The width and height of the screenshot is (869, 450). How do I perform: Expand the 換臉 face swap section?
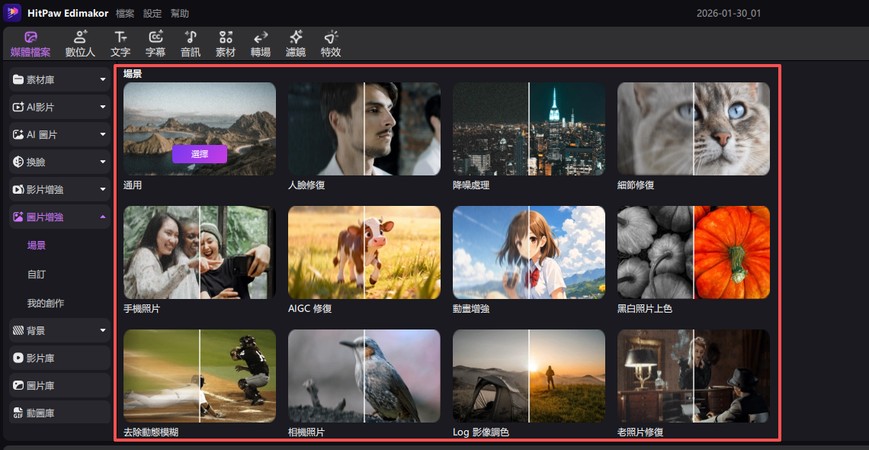click(x=102, y=161)
